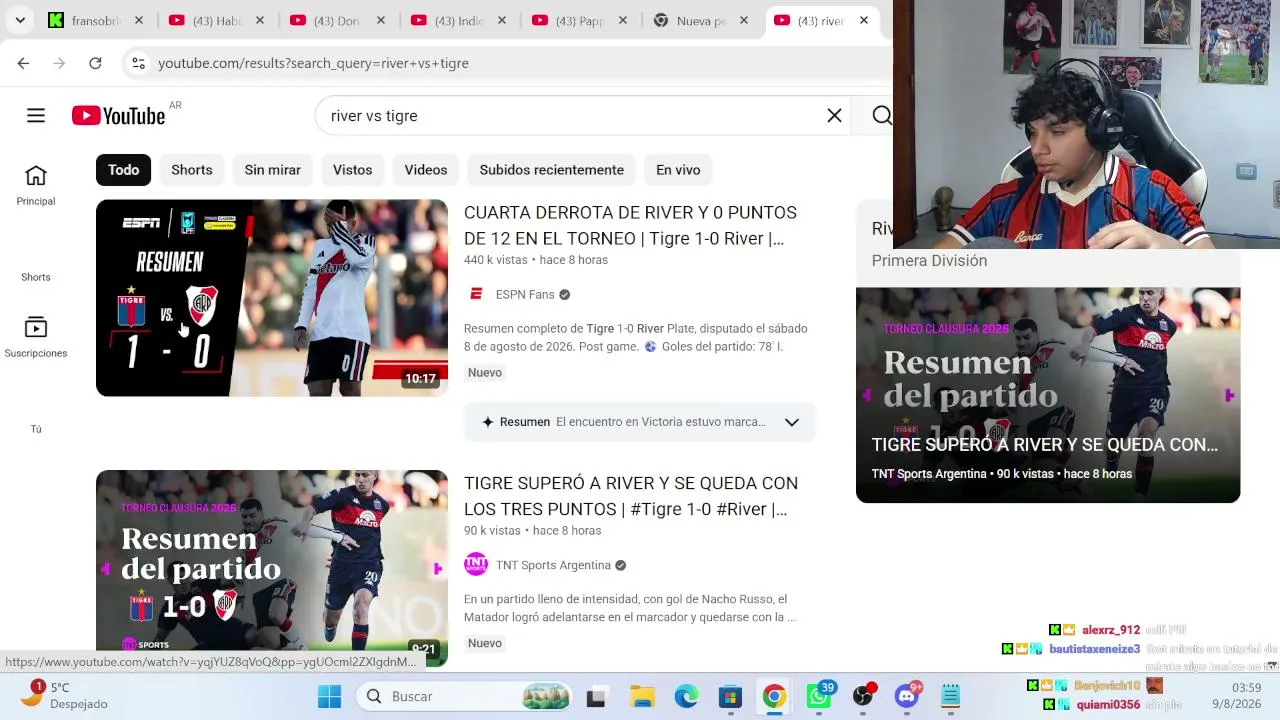
Task: Open Microsoft Edge from the taskbar
Action: coord(686,696)
